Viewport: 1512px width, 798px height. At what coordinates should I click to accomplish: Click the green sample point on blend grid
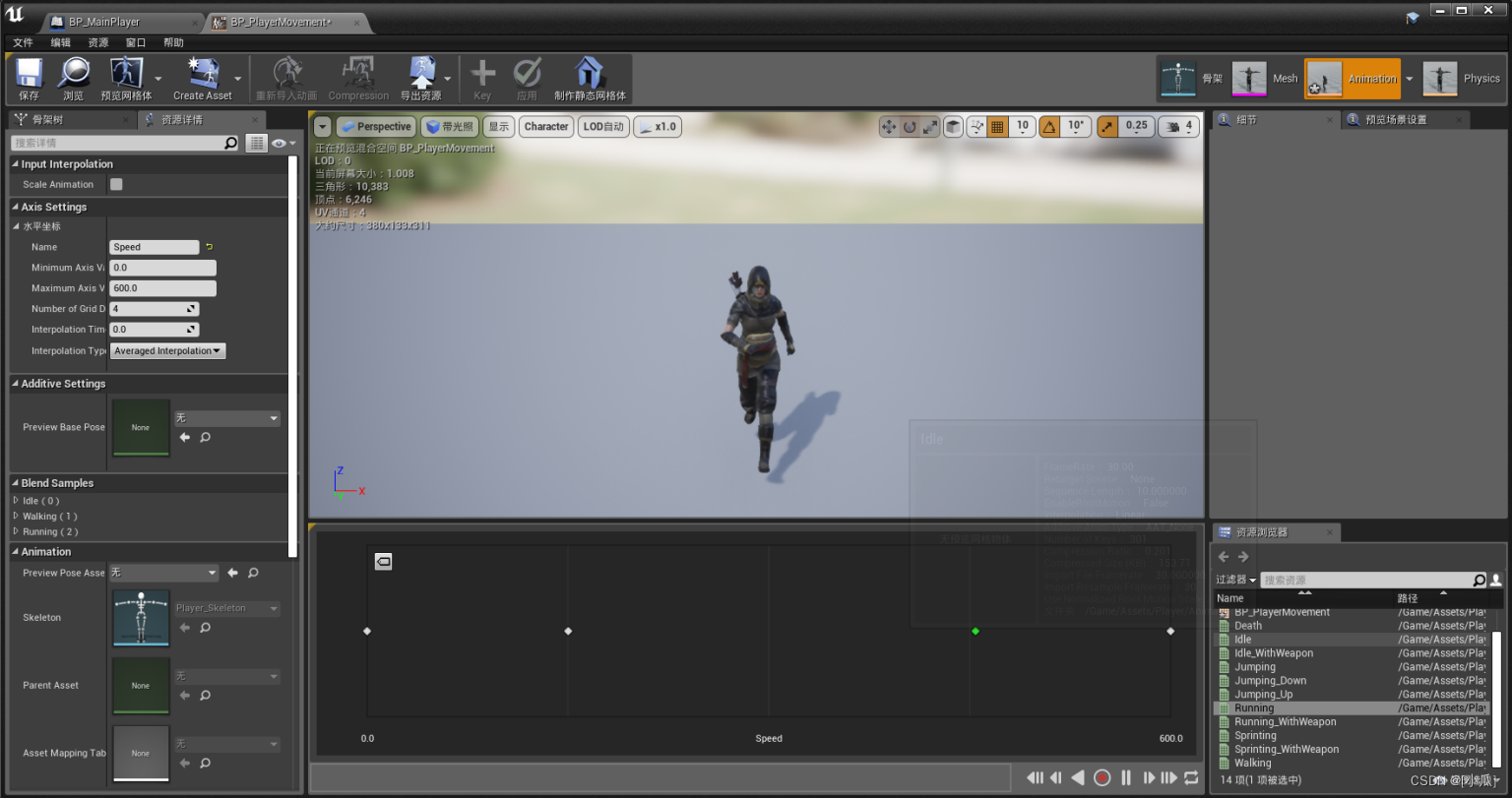[x=976, y=631]
